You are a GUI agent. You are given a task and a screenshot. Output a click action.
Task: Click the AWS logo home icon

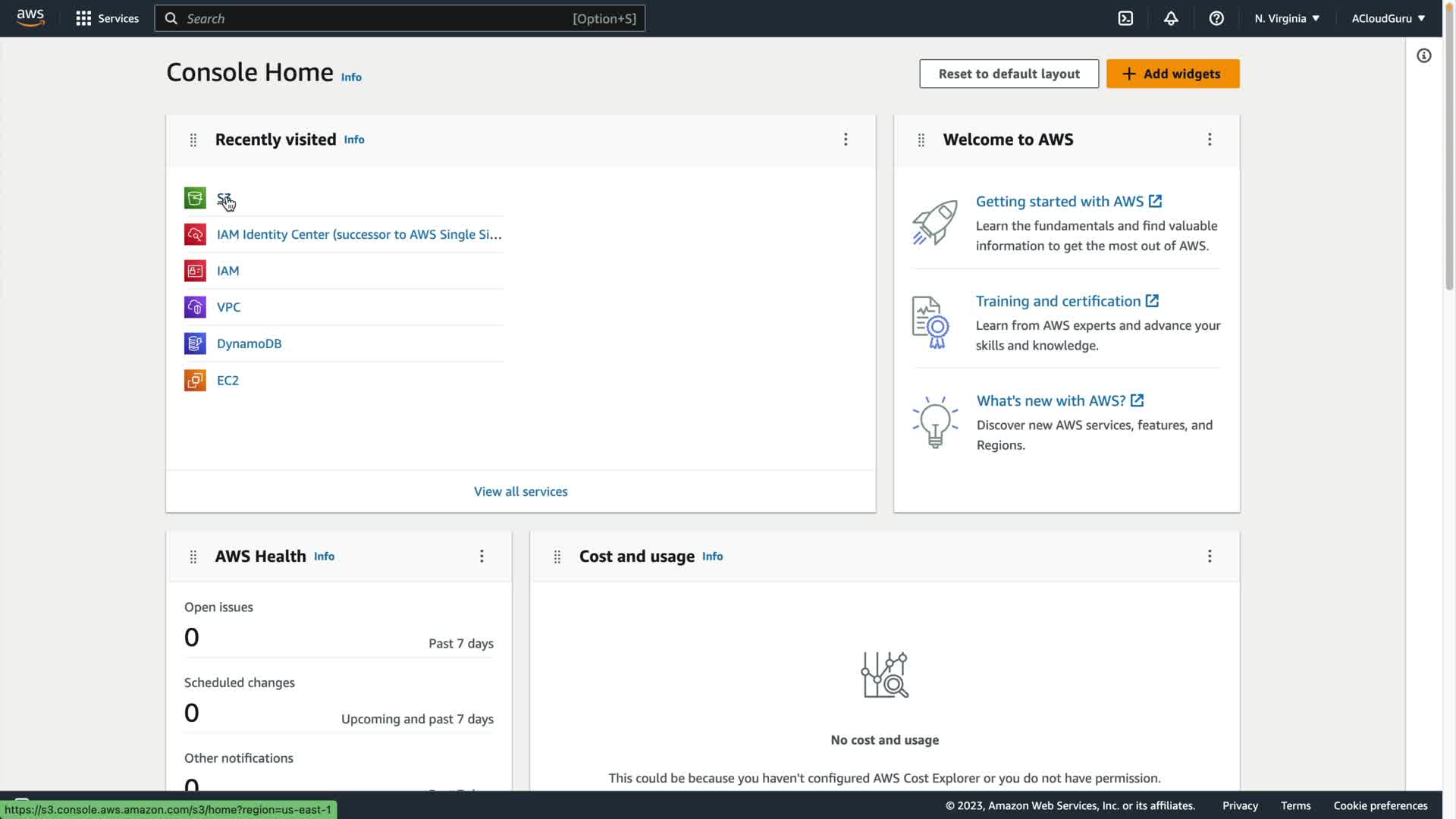click(30, 18)
